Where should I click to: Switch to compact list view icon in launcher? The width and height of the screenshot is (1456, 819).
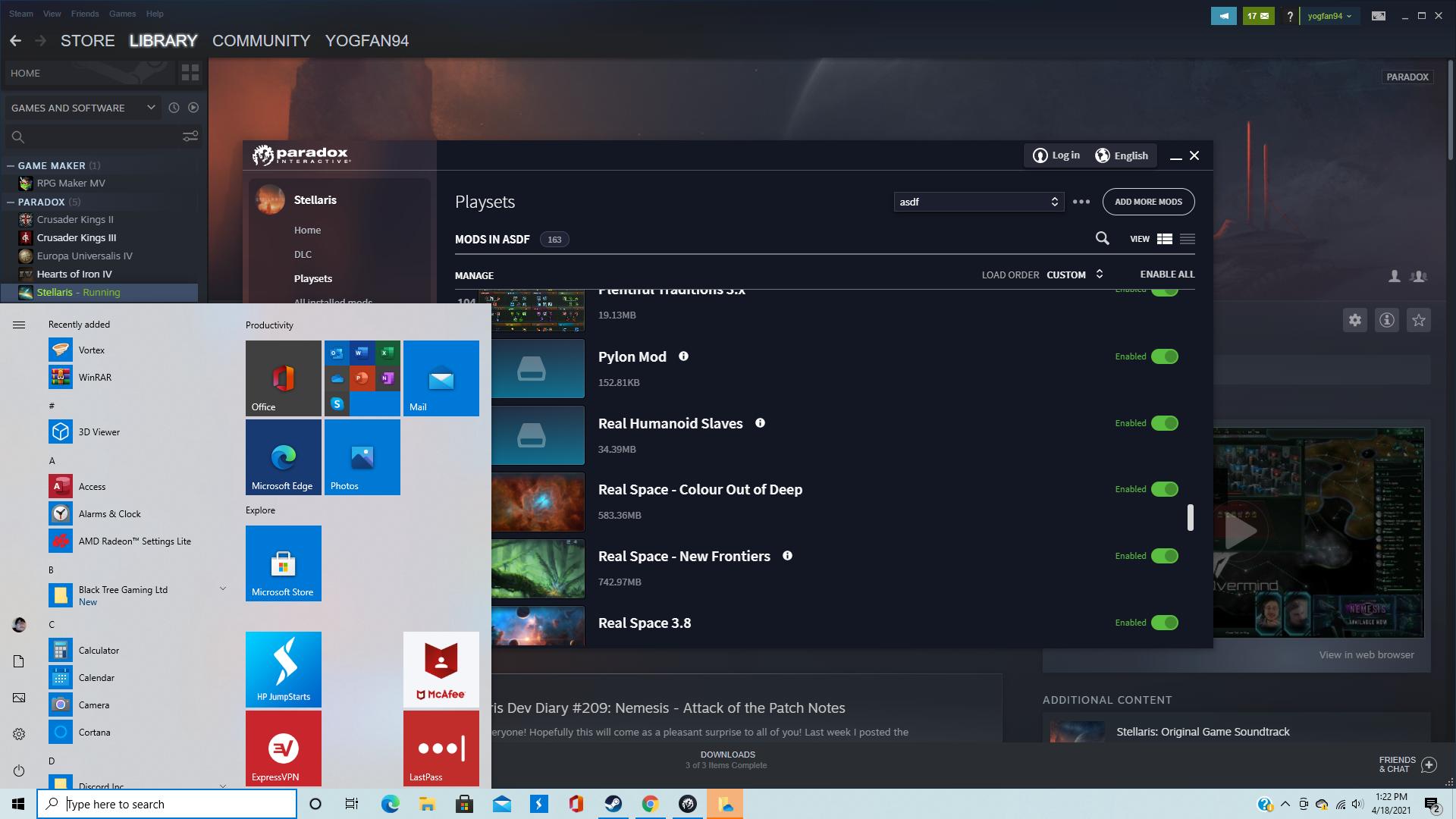pos(1188,239)
